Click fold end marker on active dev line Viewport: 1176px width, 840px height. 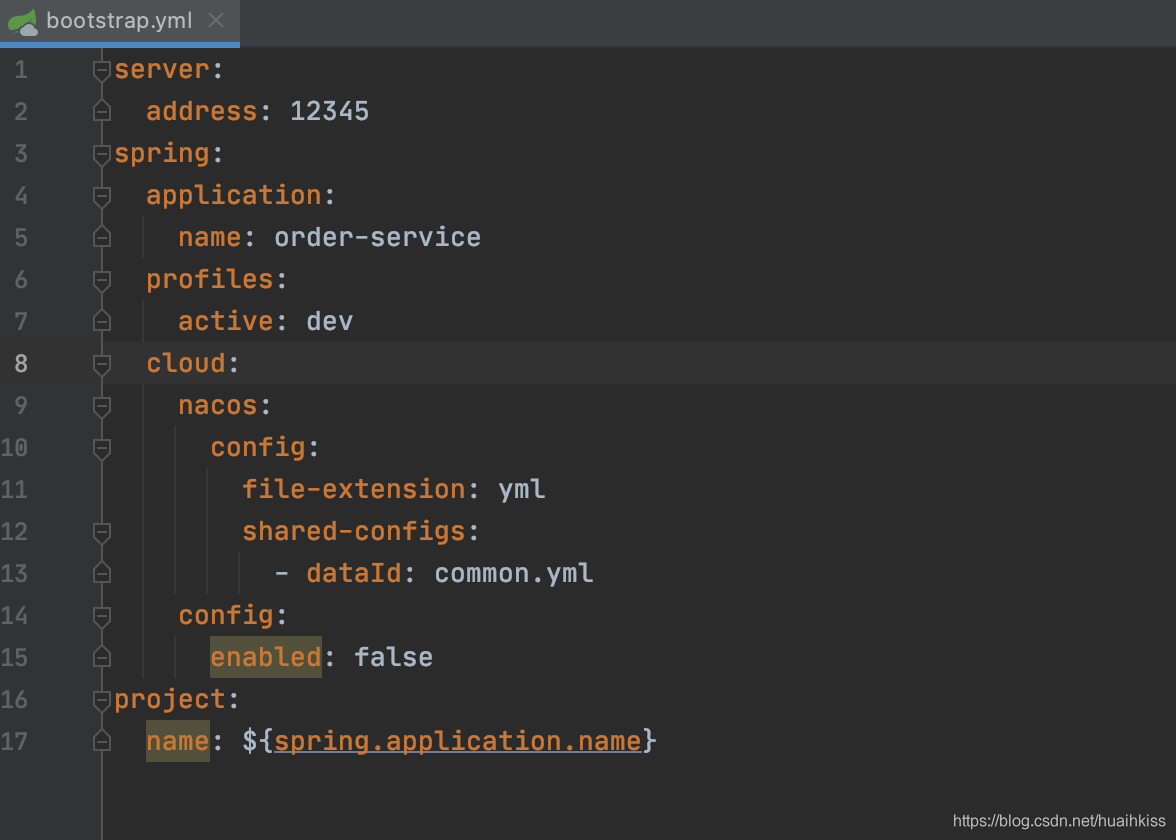pos(102,322)
